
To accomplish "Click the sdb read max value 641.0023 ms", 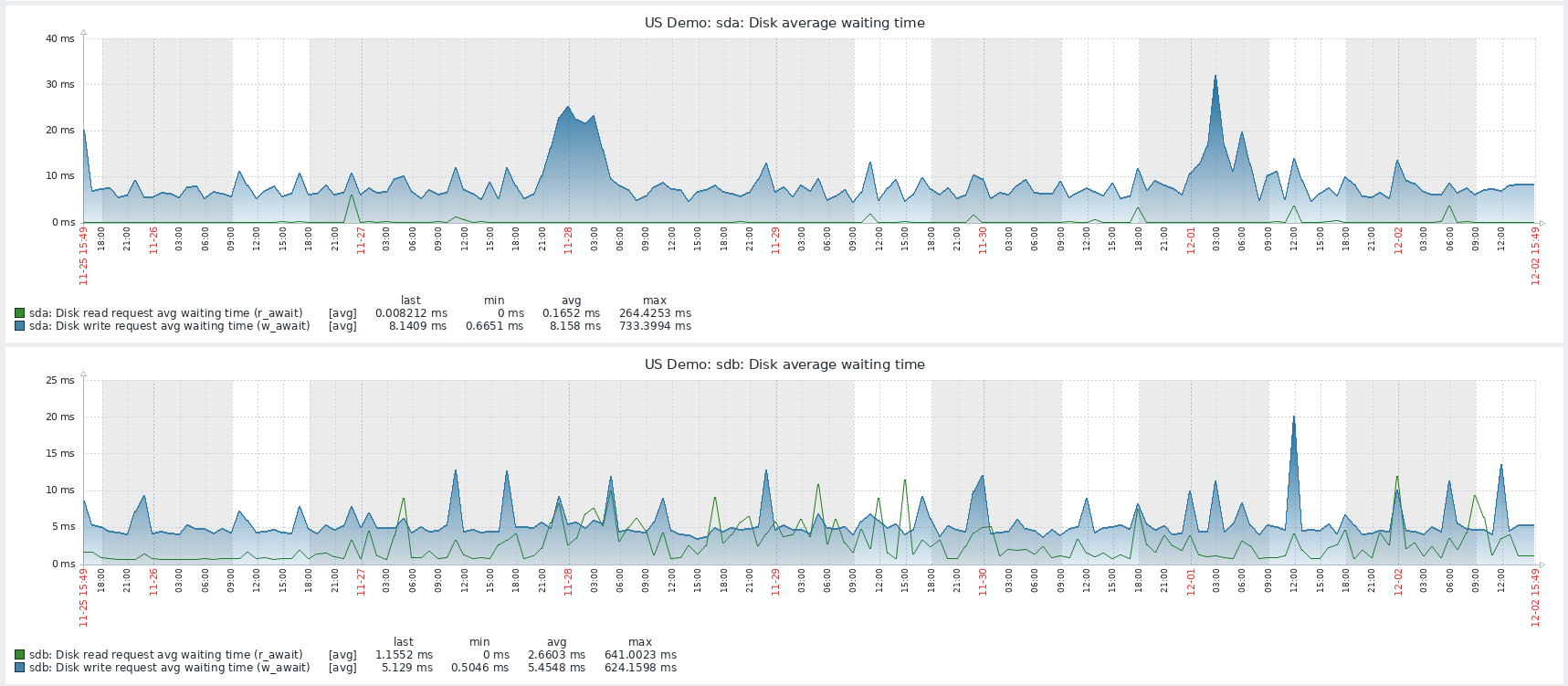I will 640,655.
